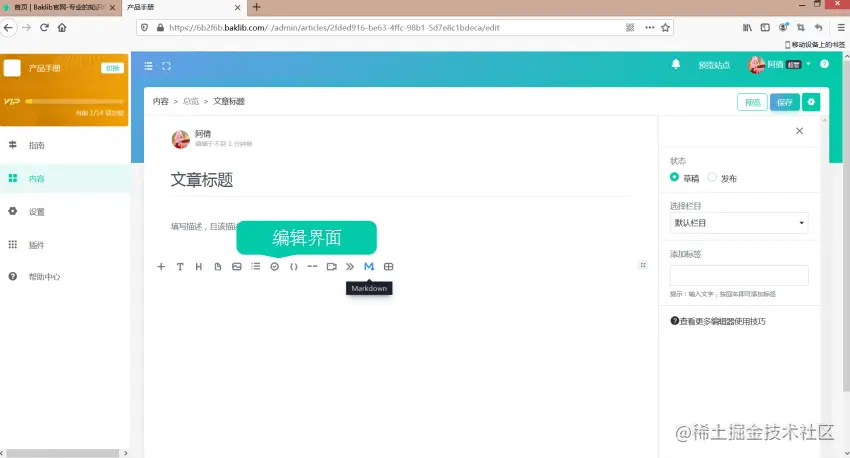Toggle the sidebar menu list icon
This screenshot has width=850, height=458.
149,66
